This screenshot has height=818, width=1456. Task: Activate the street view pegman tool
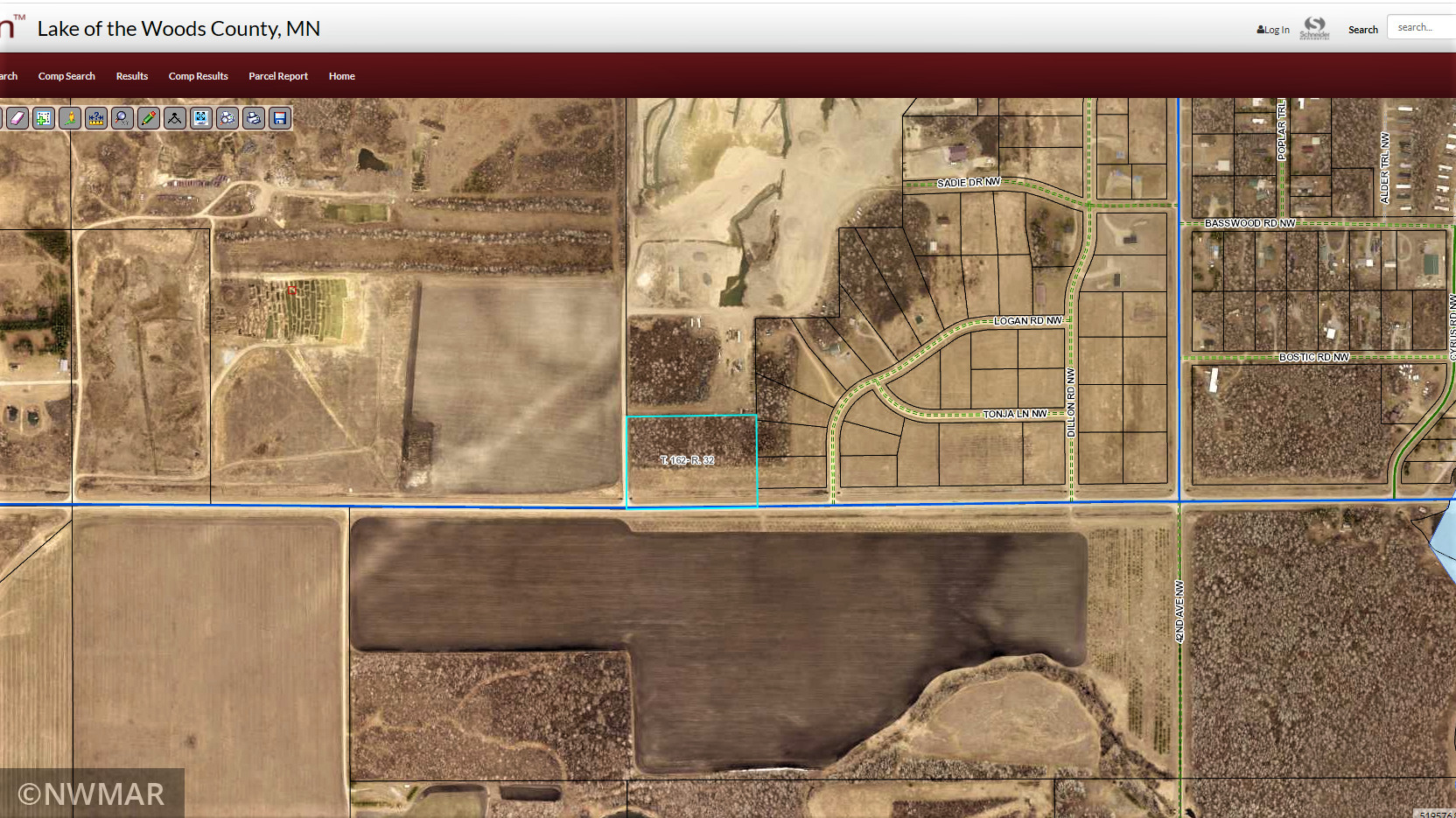(70, 118)
